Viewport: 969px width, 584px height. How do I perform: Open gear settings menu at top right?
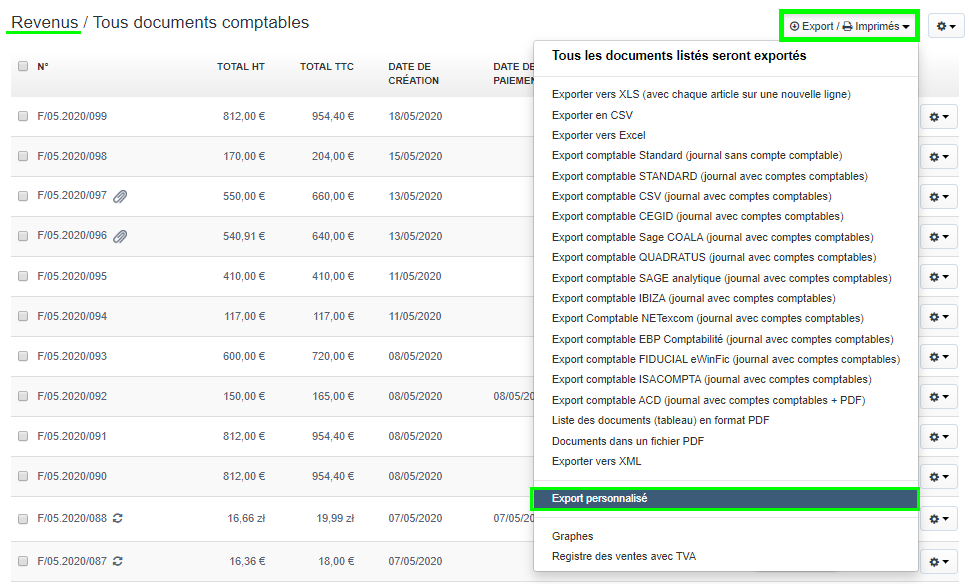coord(945,27)
